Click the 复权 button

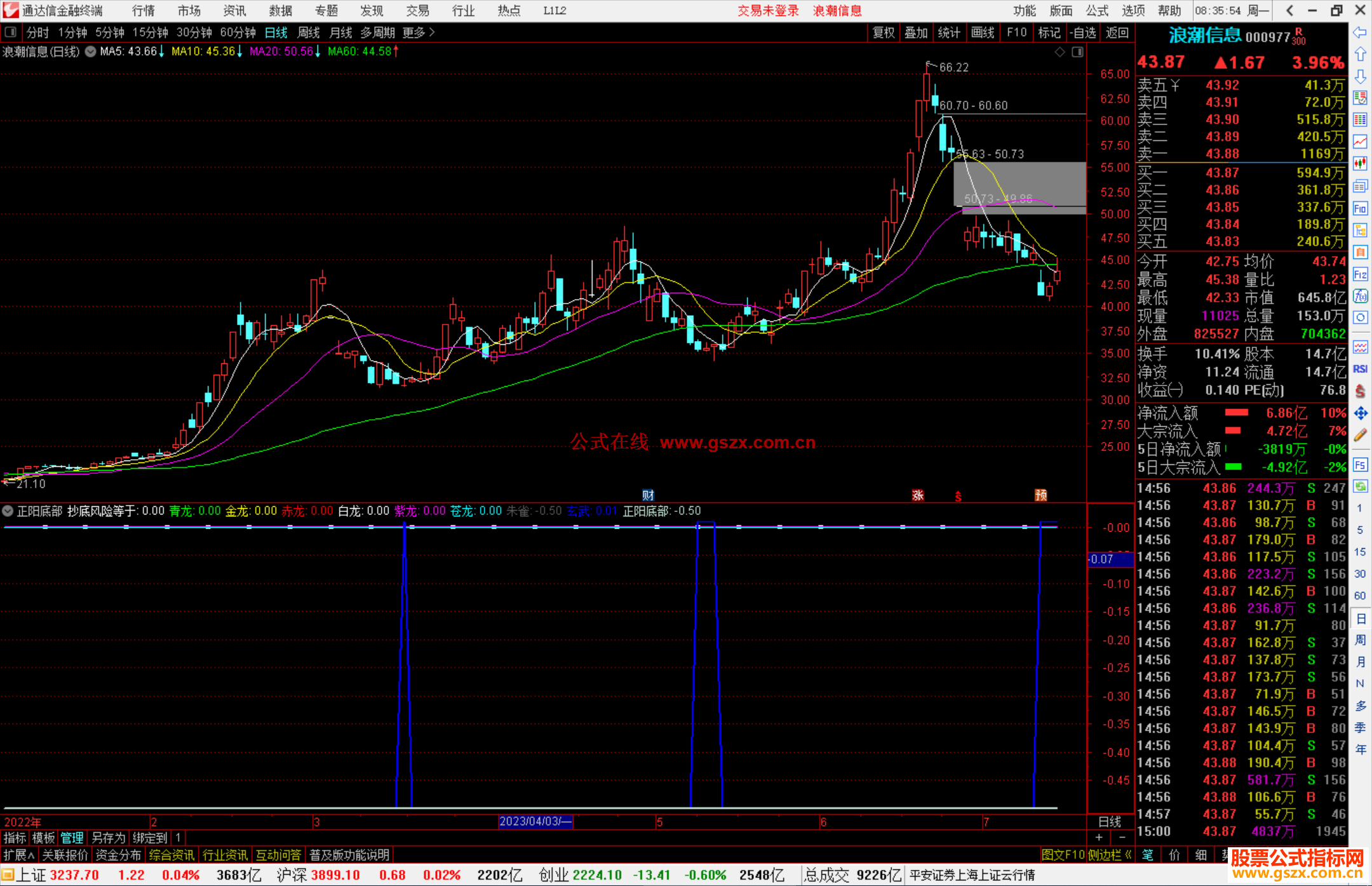point(883,32)
